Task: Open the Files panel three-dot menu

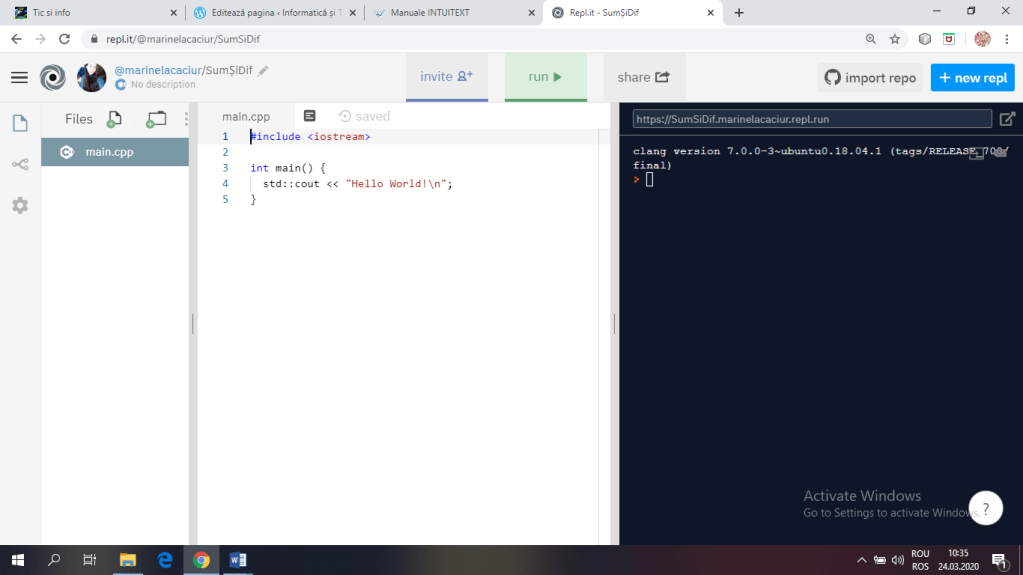Action: (186, 119)
